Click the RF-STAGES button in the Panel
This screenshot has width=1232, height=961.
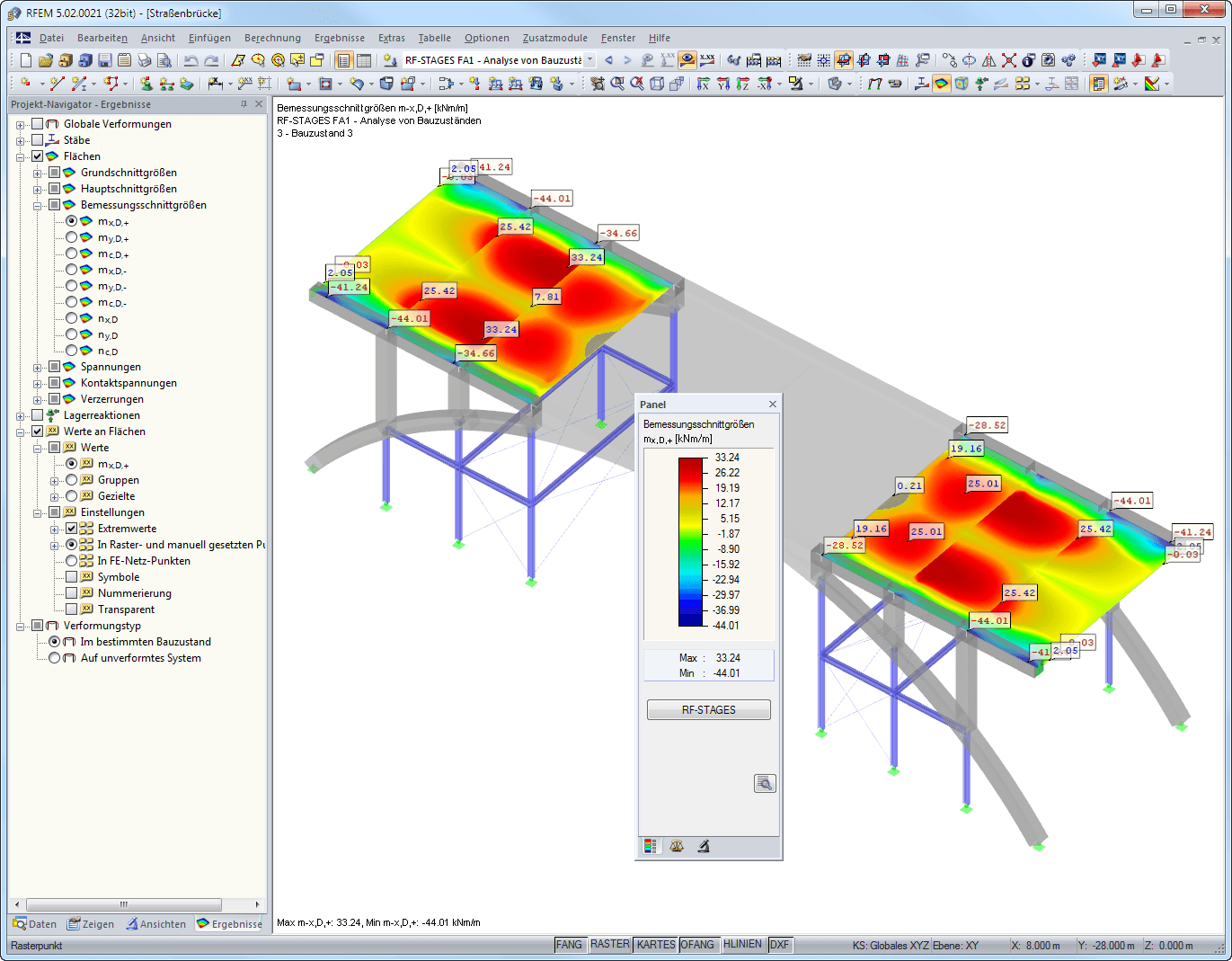click(709, 710)
